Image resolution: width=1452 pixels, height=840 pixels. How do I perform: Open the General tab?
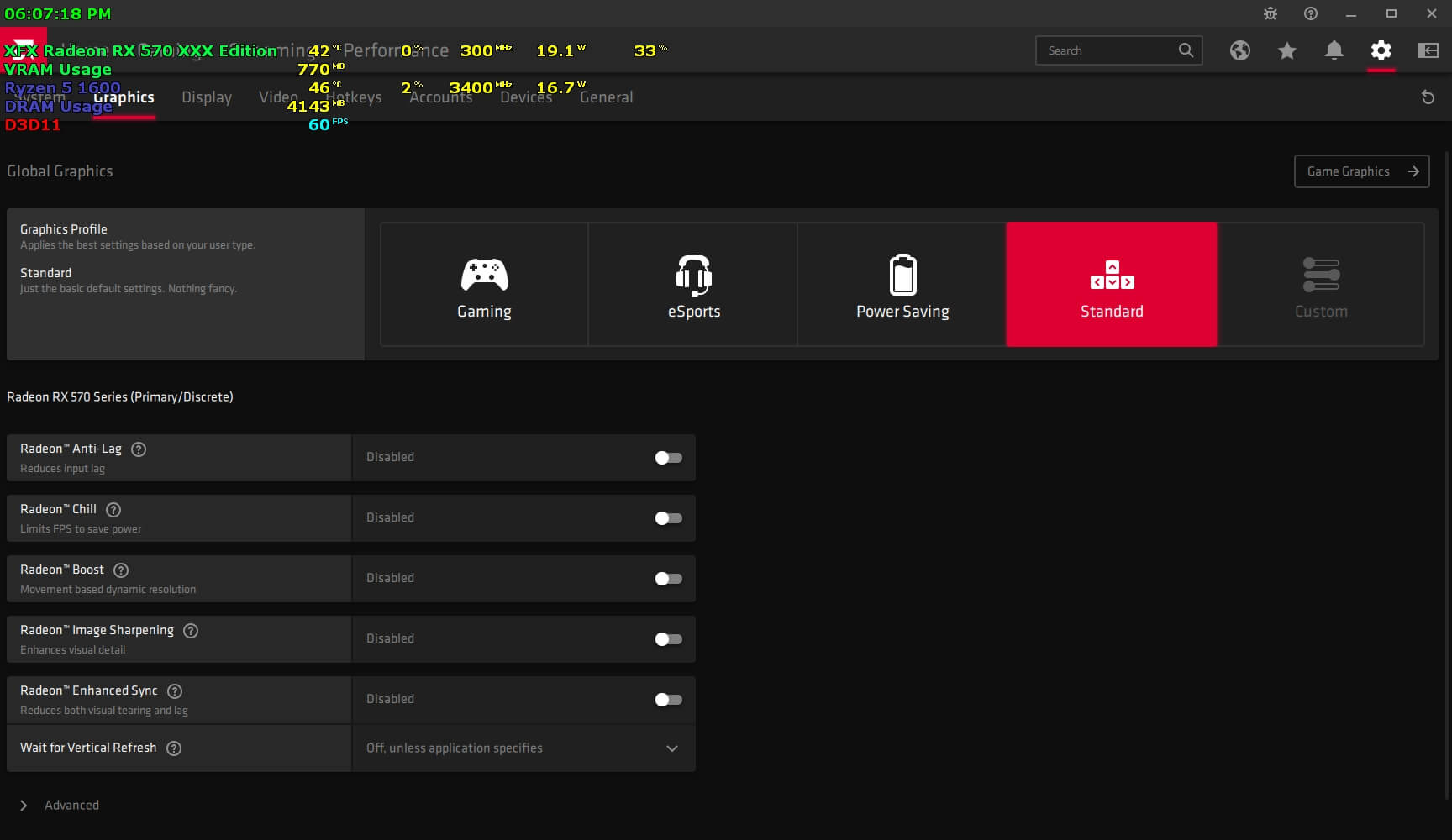(606, 97)
